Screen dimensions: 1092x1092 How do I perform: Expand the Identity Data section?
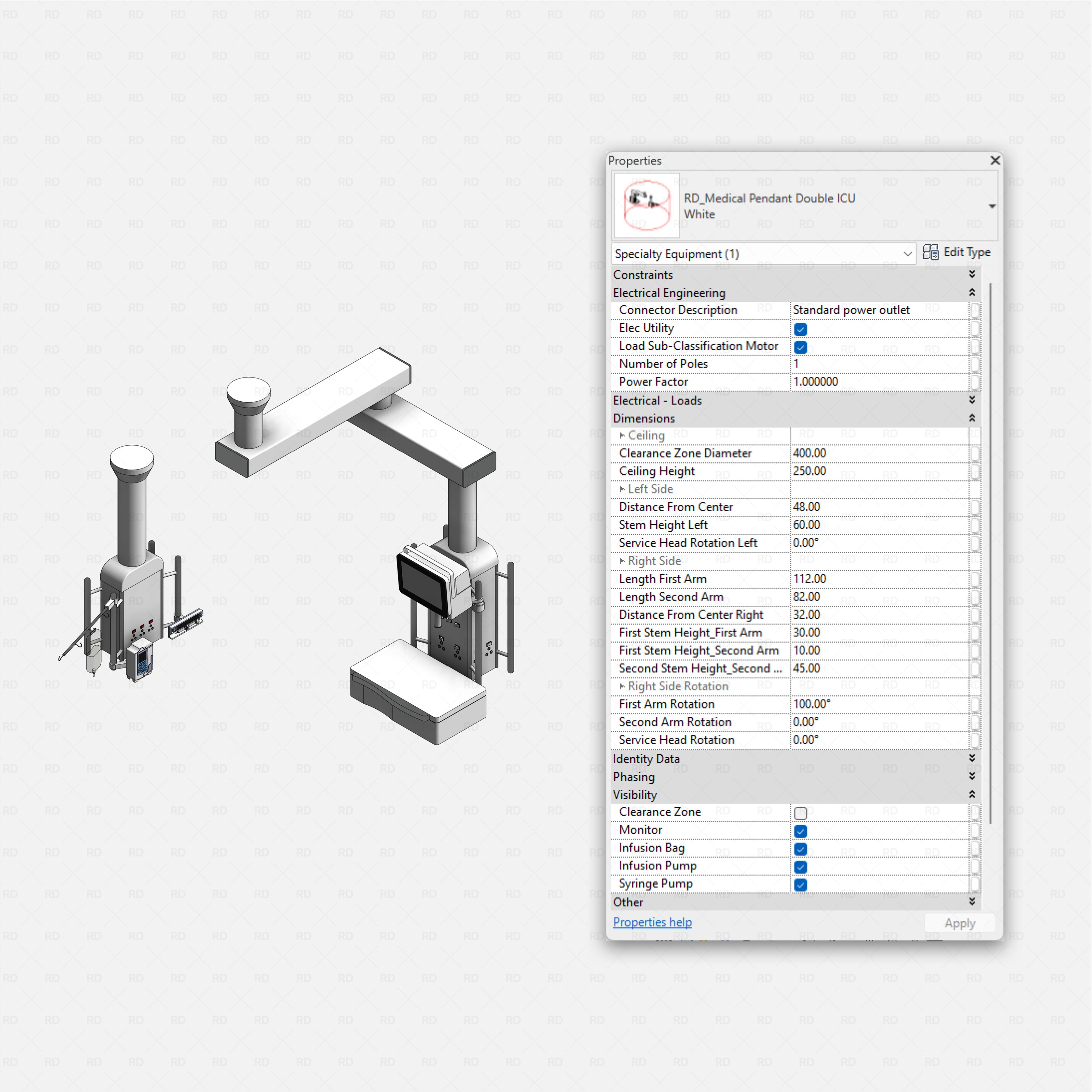tap(972, 759)
